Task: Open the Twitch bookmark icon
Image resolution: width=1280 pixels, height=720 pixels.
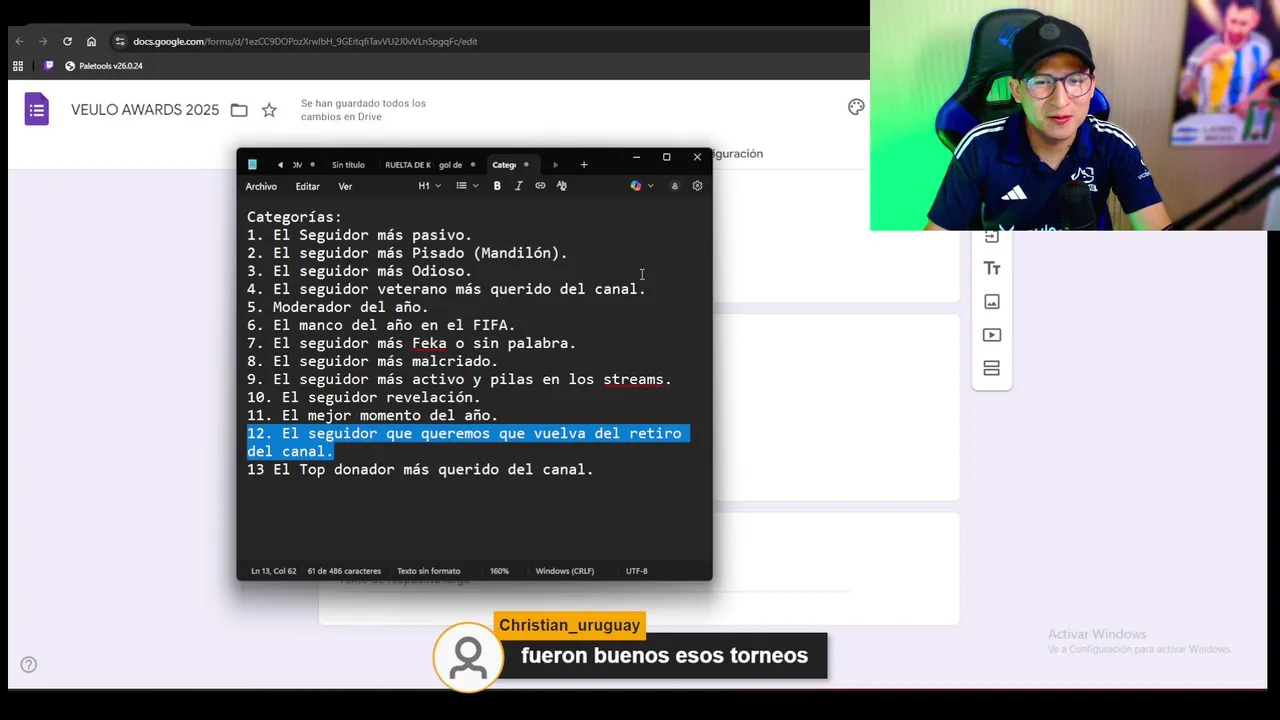Action: coord(48,66)
